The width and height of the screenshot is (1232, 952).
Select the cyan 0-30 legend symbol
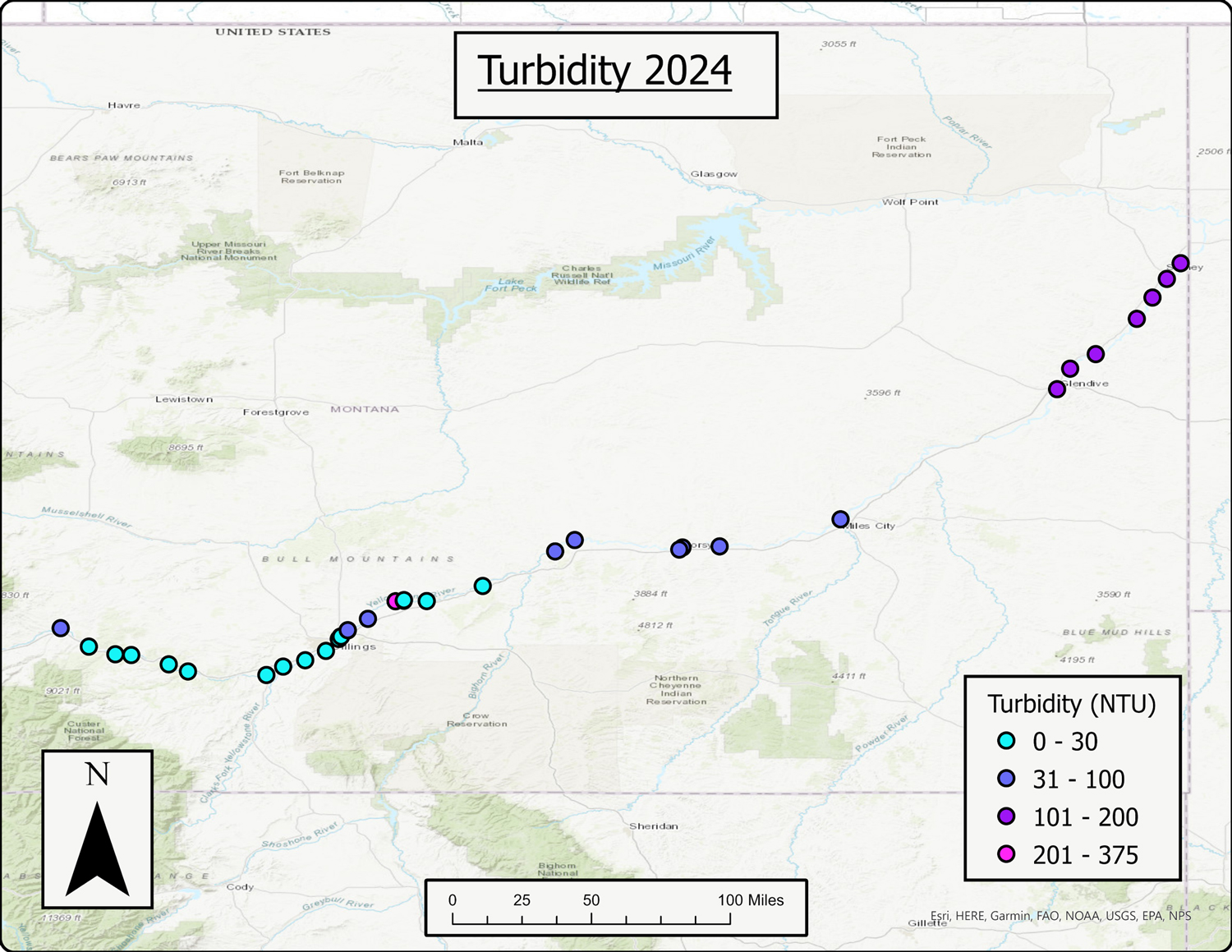1006,741
